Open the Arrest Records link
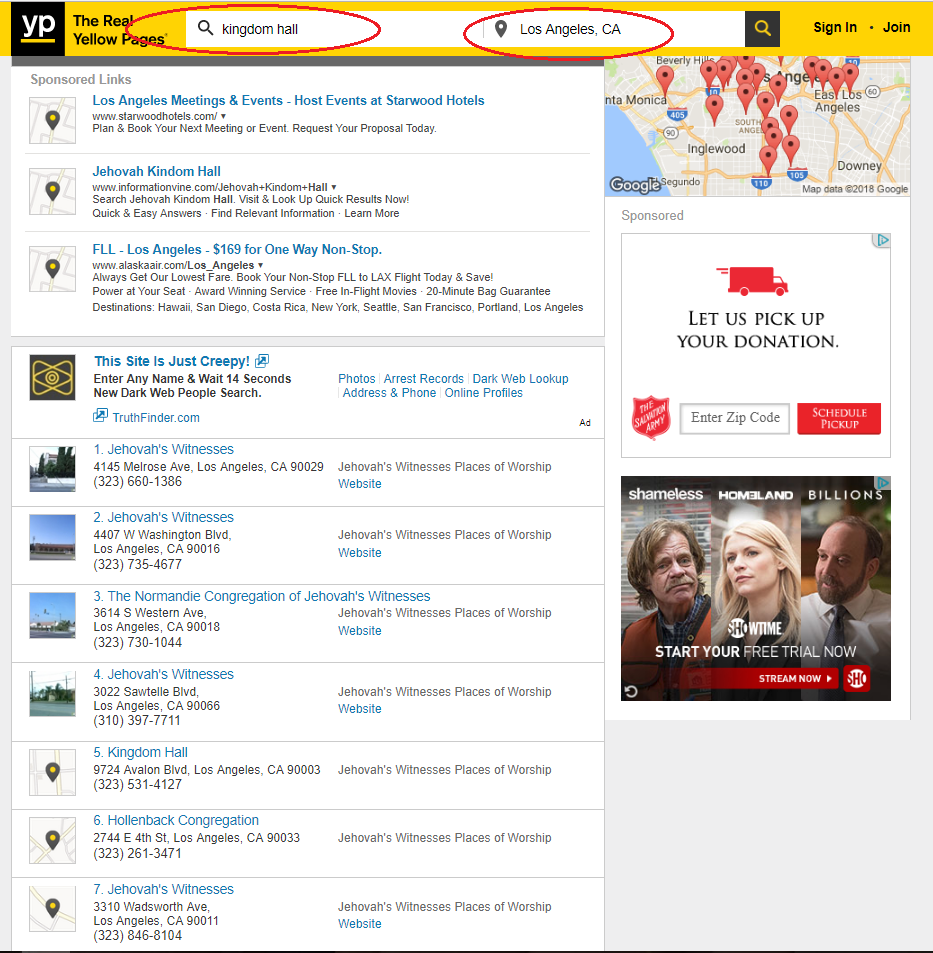Image resolution: width=933 pixels, height=953 pixels. 424,379
